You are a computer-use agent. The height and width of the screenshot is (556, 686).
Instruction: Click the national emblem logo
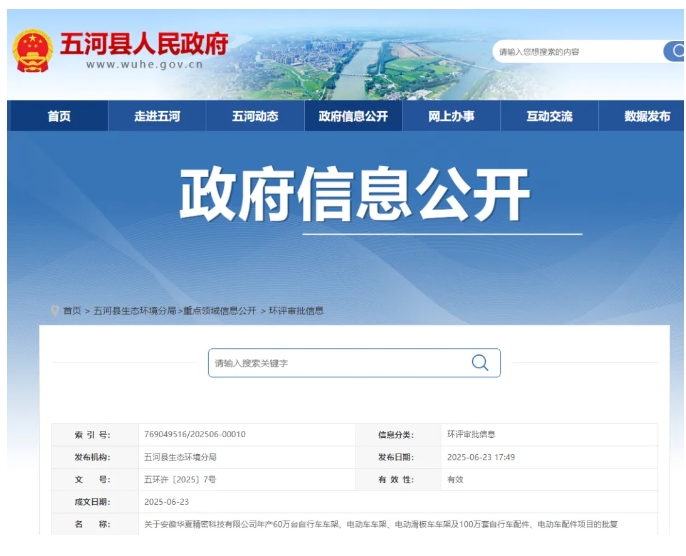pos(32,50)
